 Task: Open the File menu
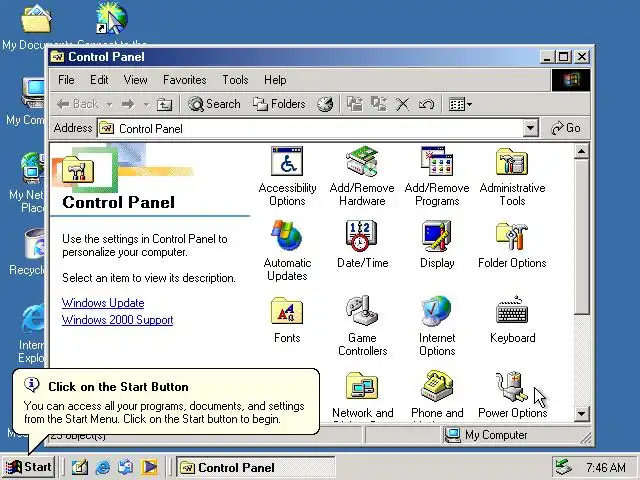[x=66, y=80]
